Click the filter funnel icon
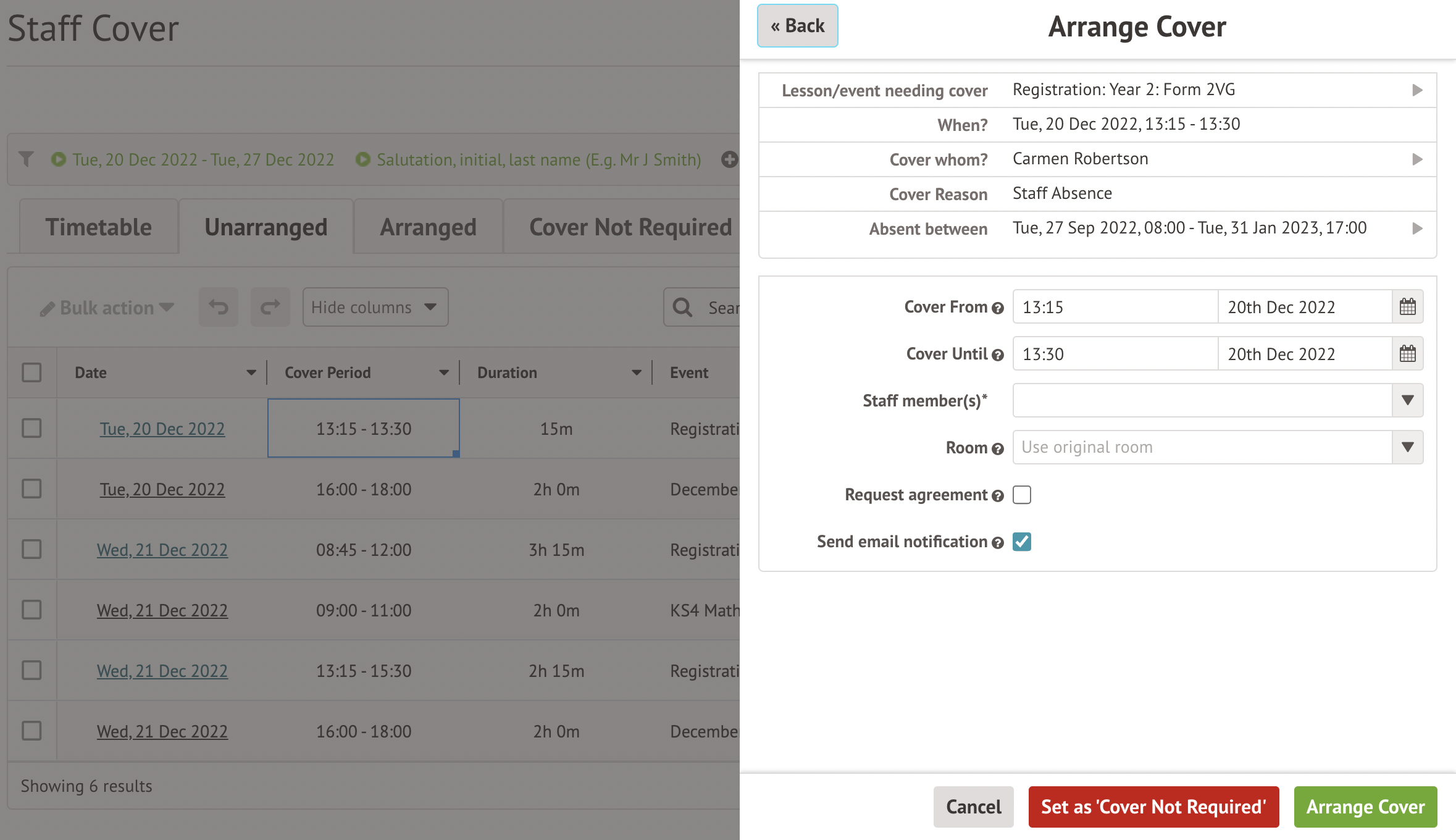The height and width of the screenshot is (840, 1456). point(26,159)
